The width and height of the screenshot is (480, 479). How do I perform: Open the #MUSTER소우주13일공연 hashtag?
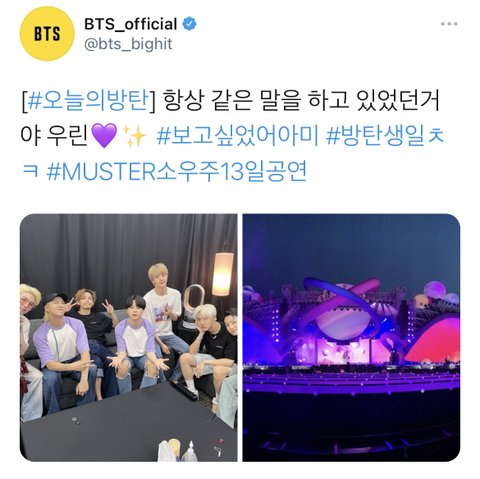pos(176,171)
